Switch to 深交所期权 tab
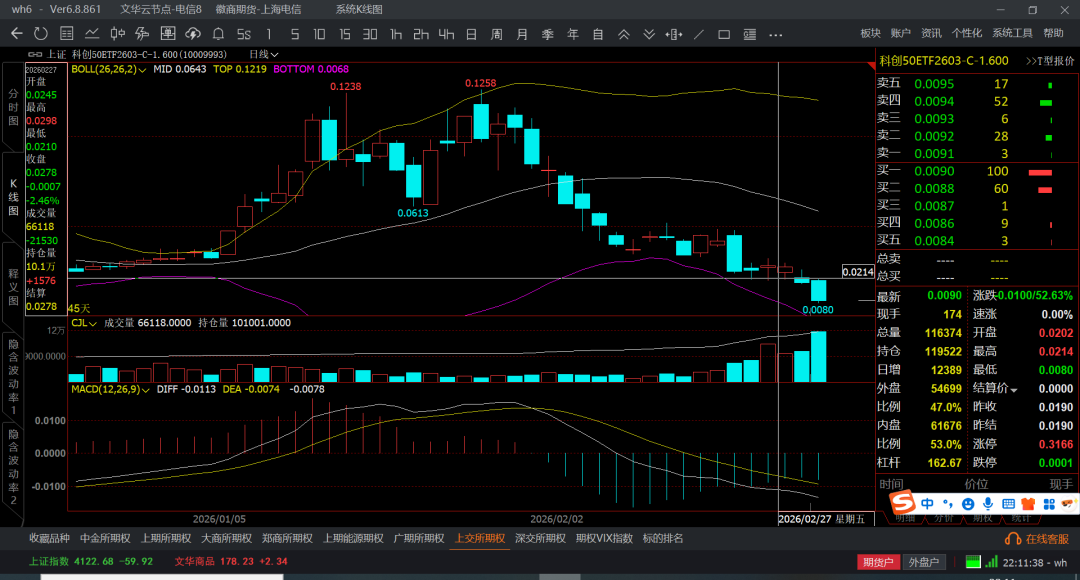Viewport: 1080px width, 580px height. point(540,538)
